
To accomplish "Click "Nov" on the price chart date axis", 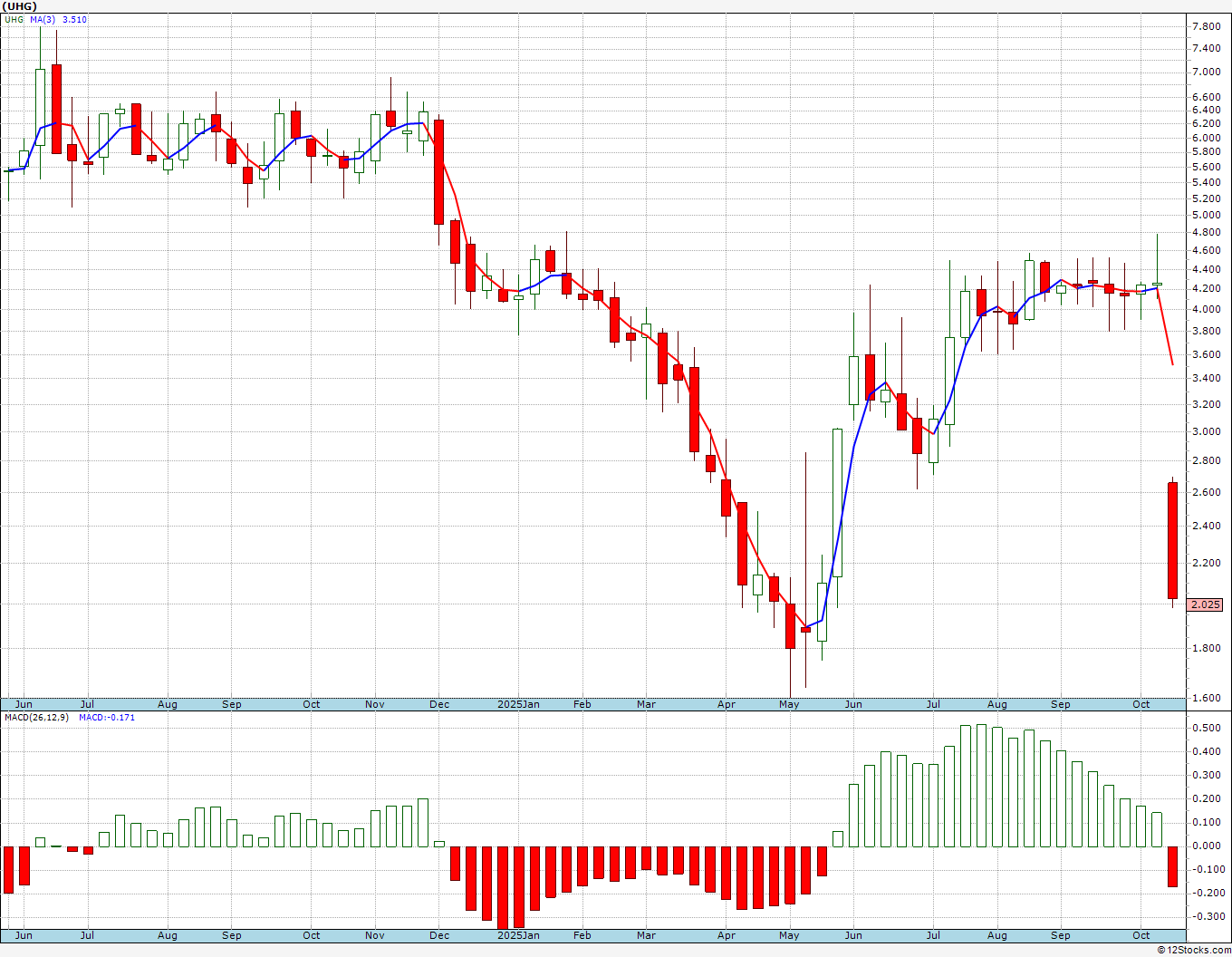I will 375,704.
